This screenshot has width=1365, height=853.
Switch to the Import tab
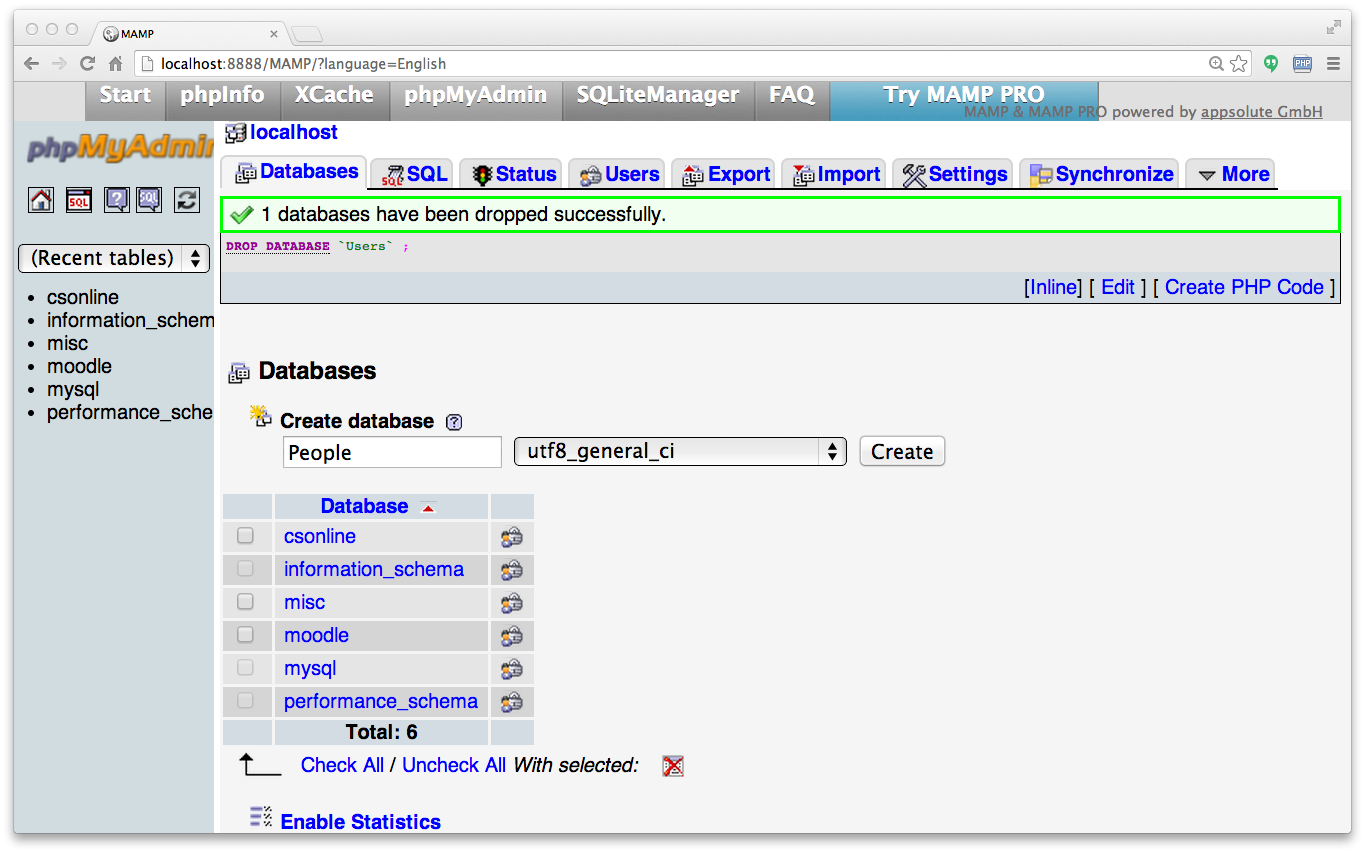835,174
